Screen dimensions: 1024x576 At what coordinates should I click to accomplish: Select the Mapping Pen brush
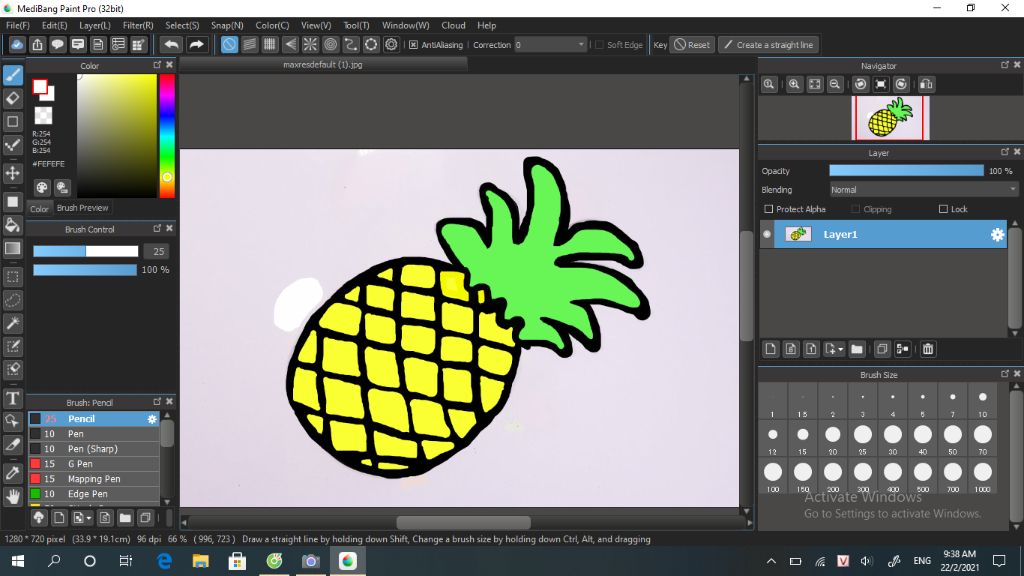[x=93, y=479]
